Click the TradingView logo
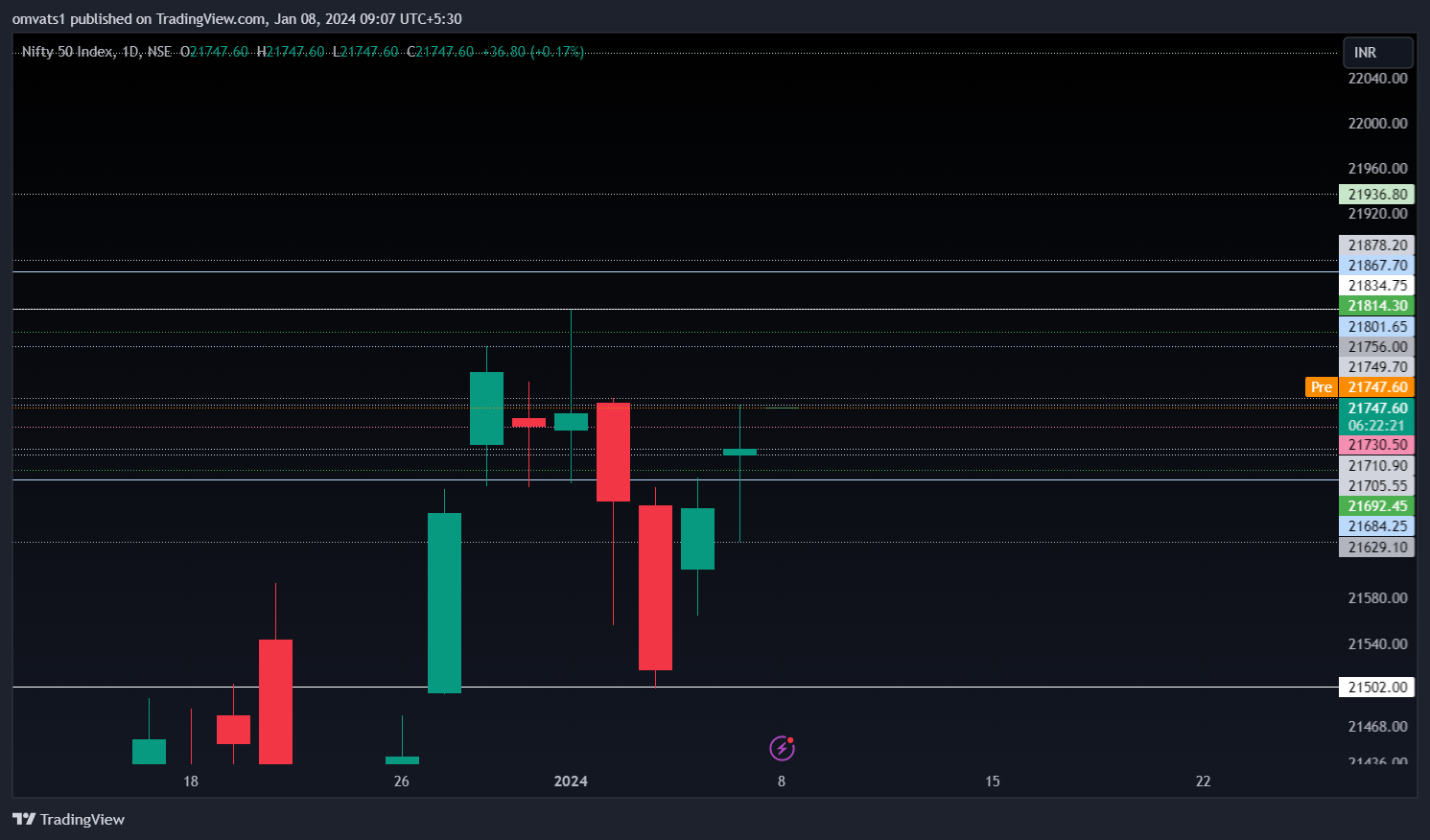 pyautogui.click(x=68, y=819)
